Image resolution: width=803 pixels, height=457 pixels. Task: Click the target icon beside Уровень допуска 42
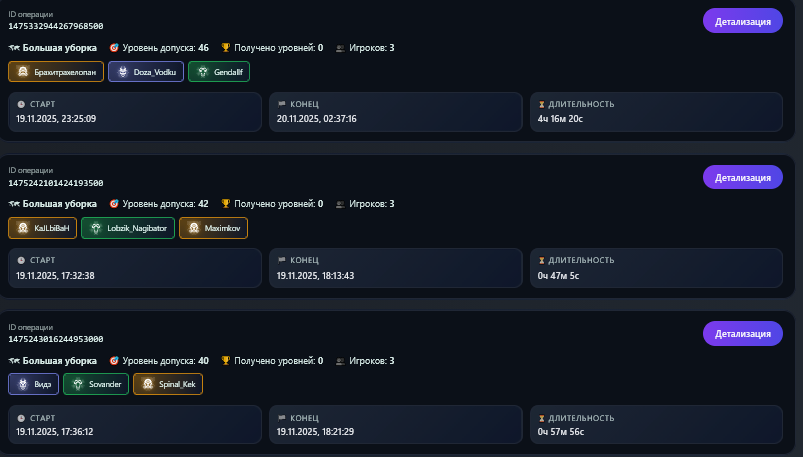click(113, 203)
